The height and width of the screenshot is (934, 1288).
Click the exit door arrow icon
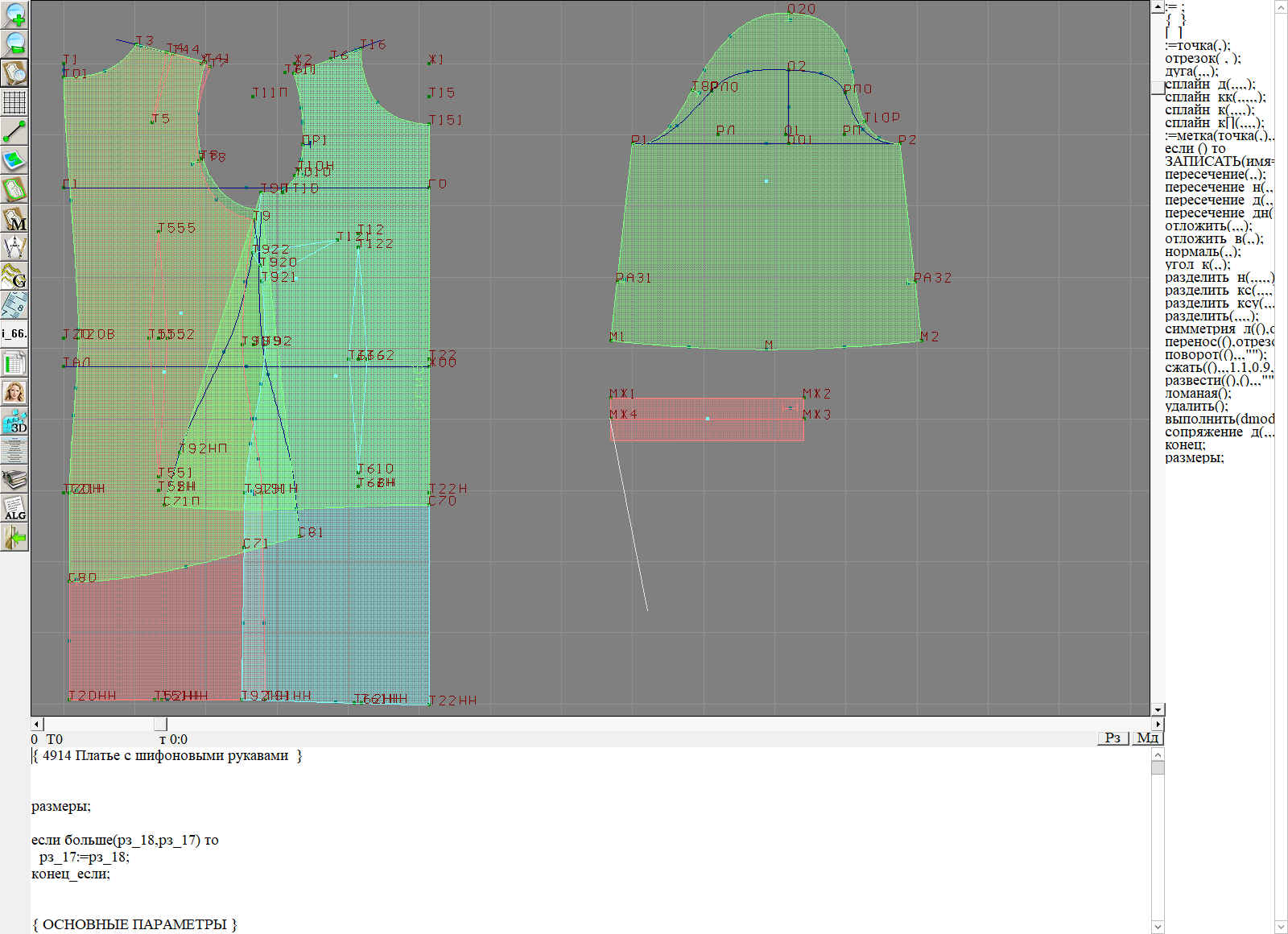(x=14, y=537)
